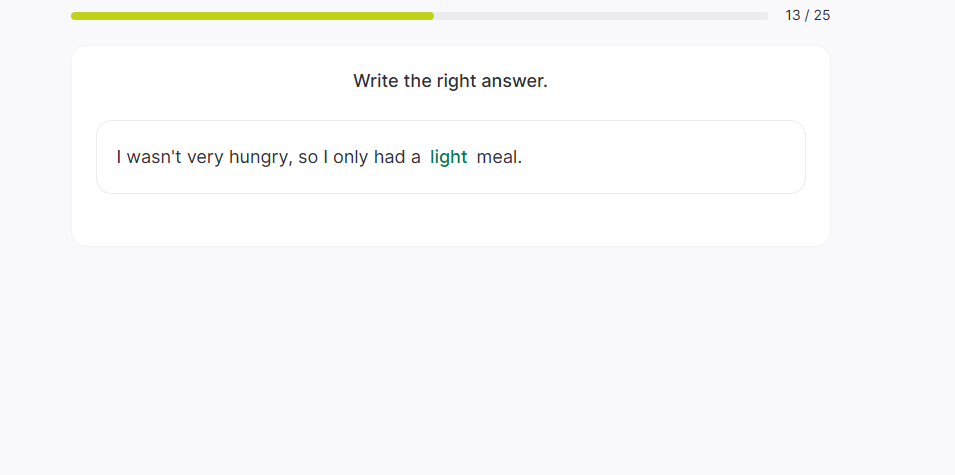Click the number 13 in the counter
Image resolution: width=955 pixels, height=475 pixels.
[x=793, y=15]
